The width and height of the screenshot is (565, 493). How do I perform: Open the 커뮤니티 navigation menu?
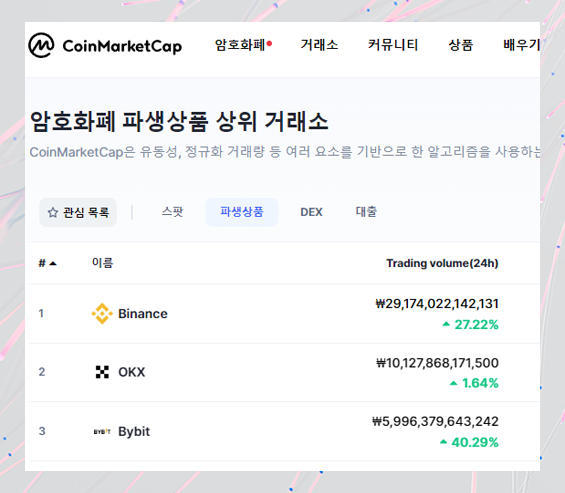[x=393, y=45]
